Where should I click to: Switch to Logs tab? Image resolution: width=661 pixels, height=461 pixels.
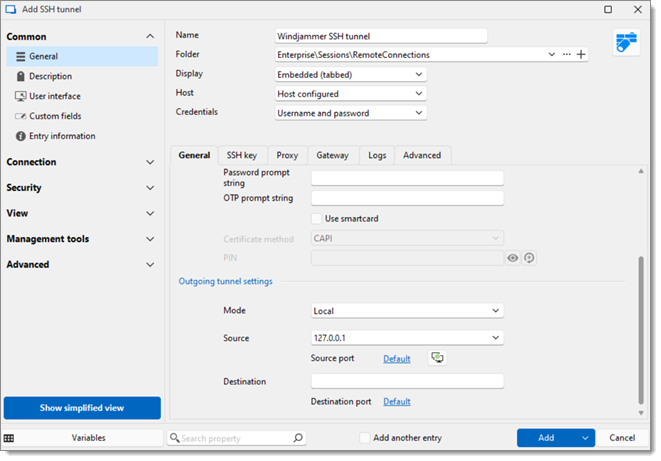(377, 155)
